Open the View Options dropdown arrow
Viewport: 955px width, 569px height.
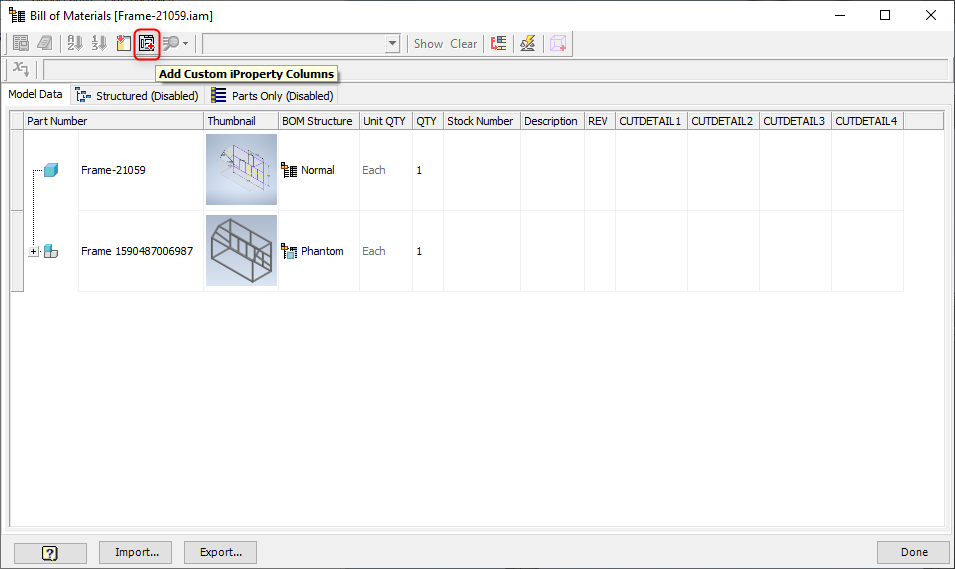pyautogui.click(x=186, y=44)
